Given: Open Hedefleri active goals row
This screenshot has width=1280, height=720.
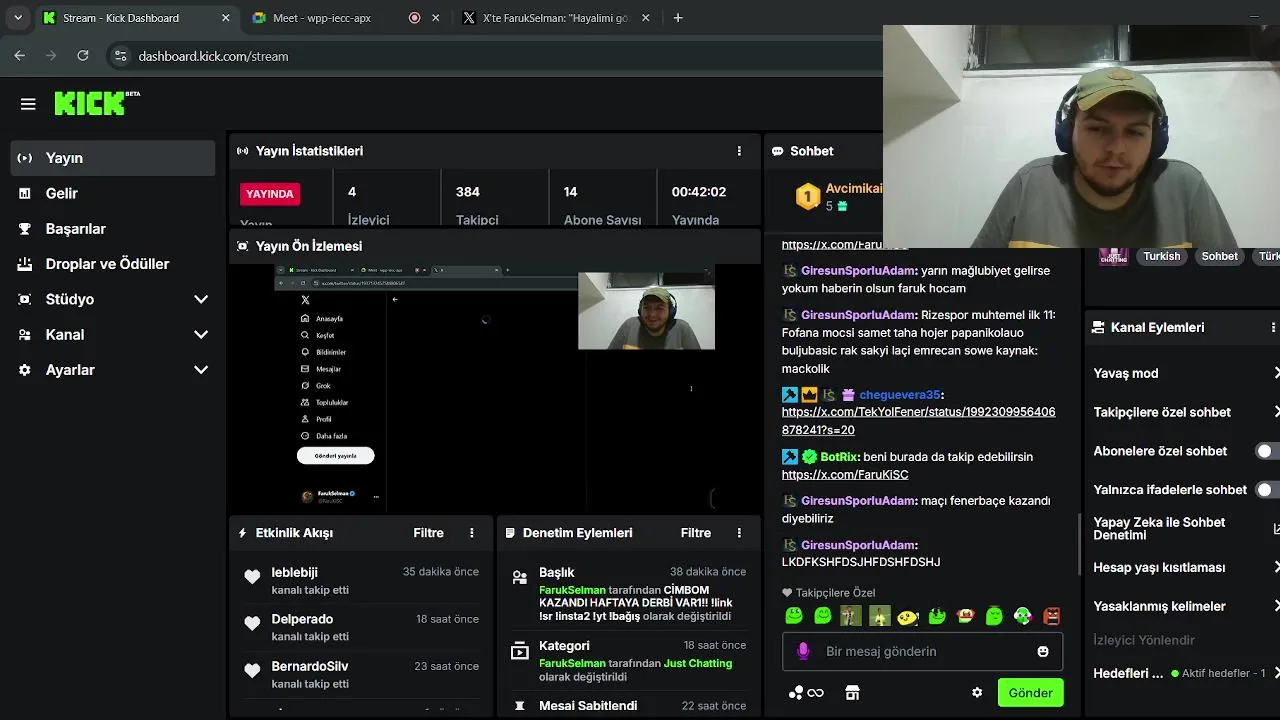Looking at the screenshot, I should point(1184,673).
